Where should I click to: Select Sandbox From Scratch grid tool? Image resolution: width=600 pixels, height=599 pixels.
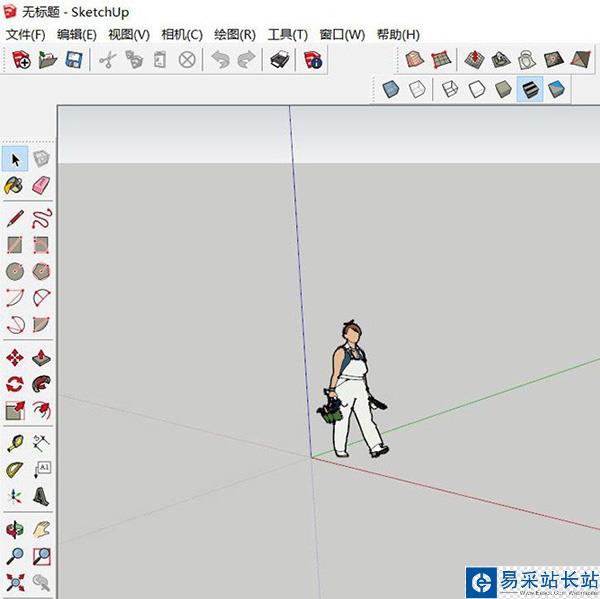[441, 60]
